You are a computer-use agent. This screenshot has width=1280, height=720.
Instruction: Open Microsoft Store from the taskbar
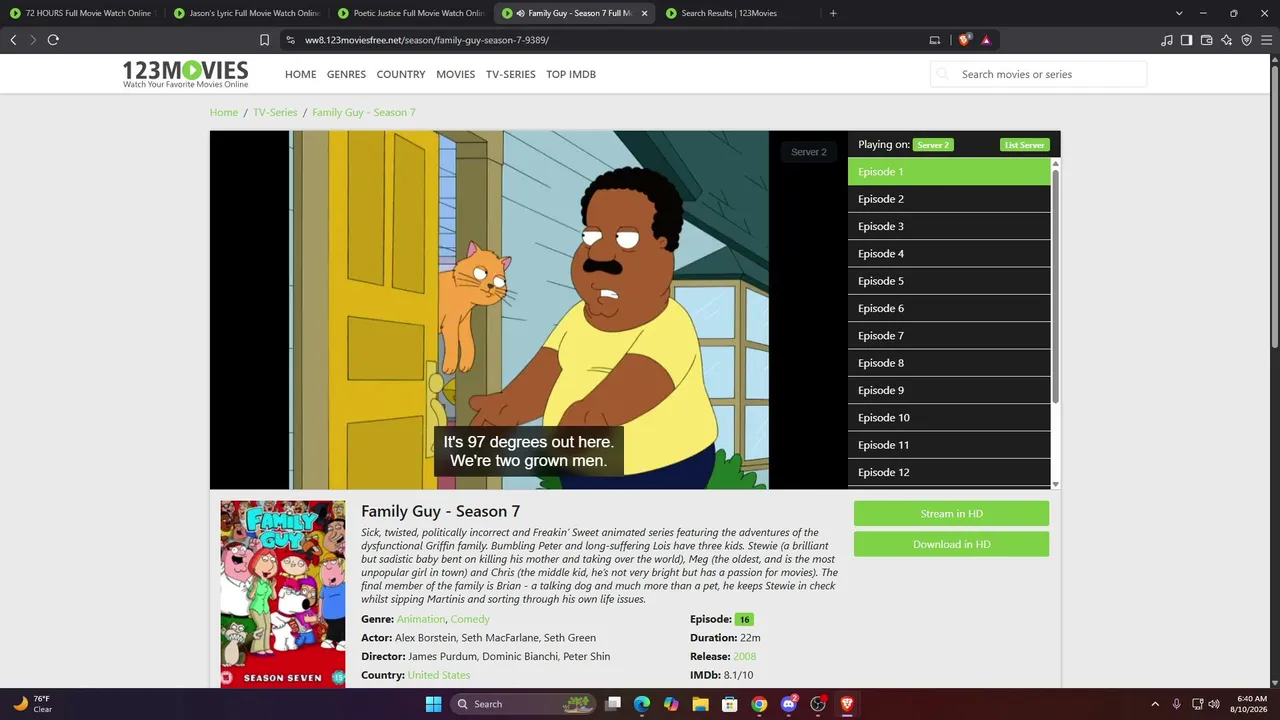(730, 704)
